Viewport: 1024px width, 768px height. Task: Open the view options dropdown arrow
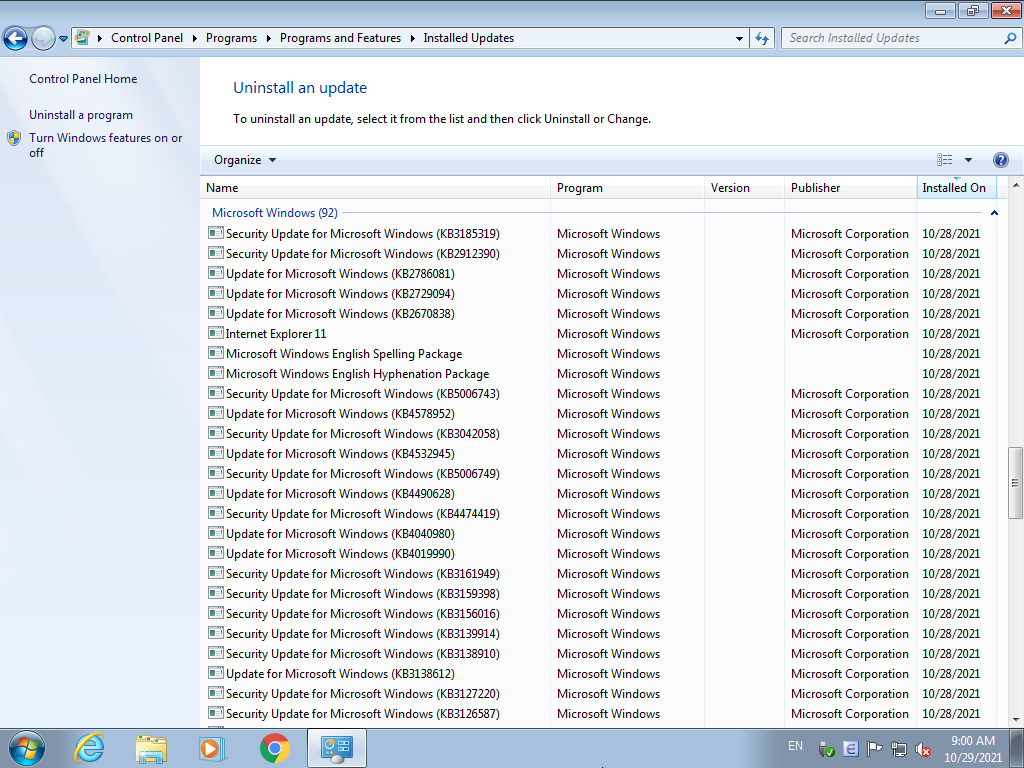tap(968, 160)
